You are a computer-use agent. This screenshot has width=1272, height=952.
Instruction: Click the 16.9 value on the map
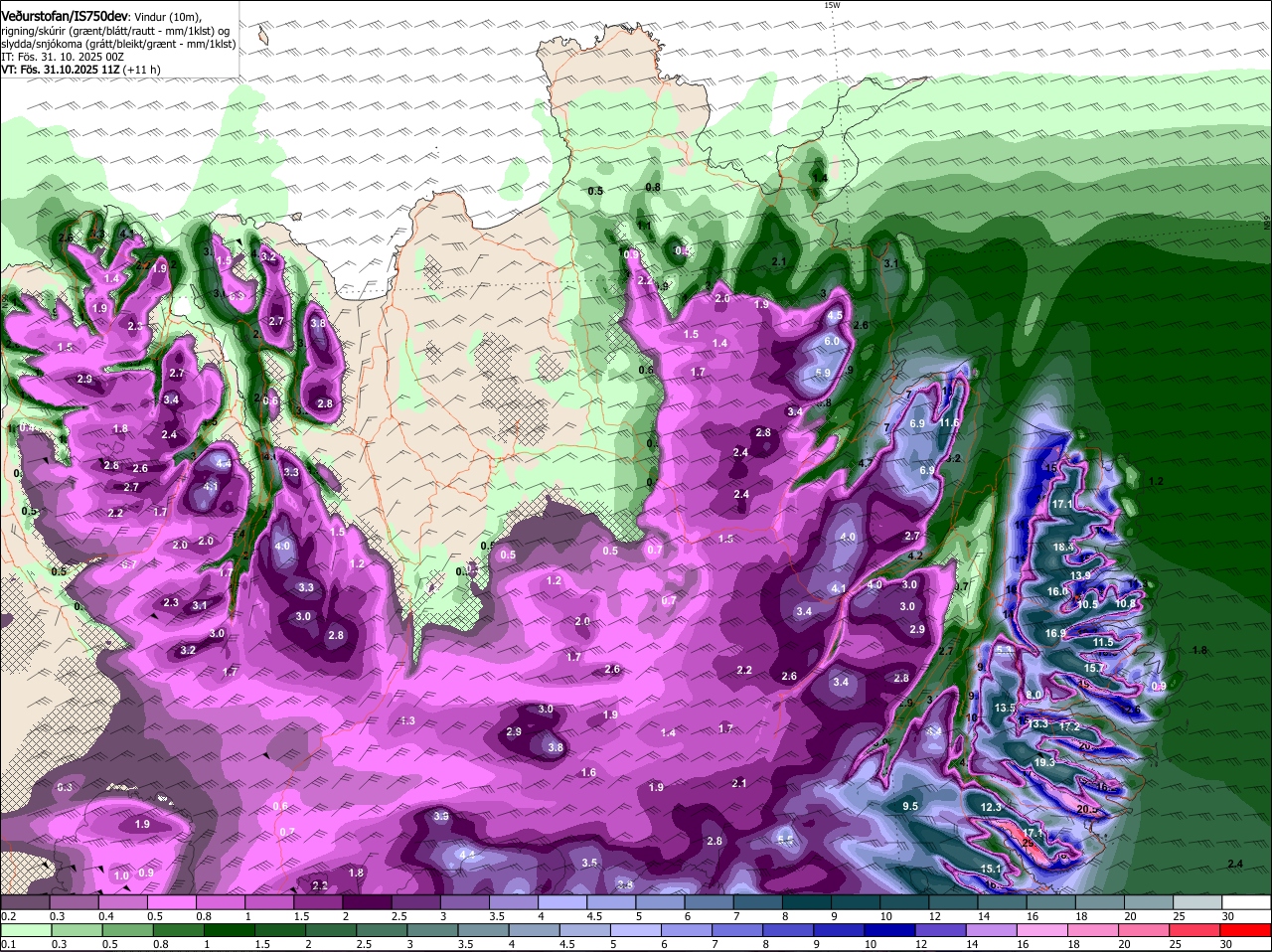1055,633
